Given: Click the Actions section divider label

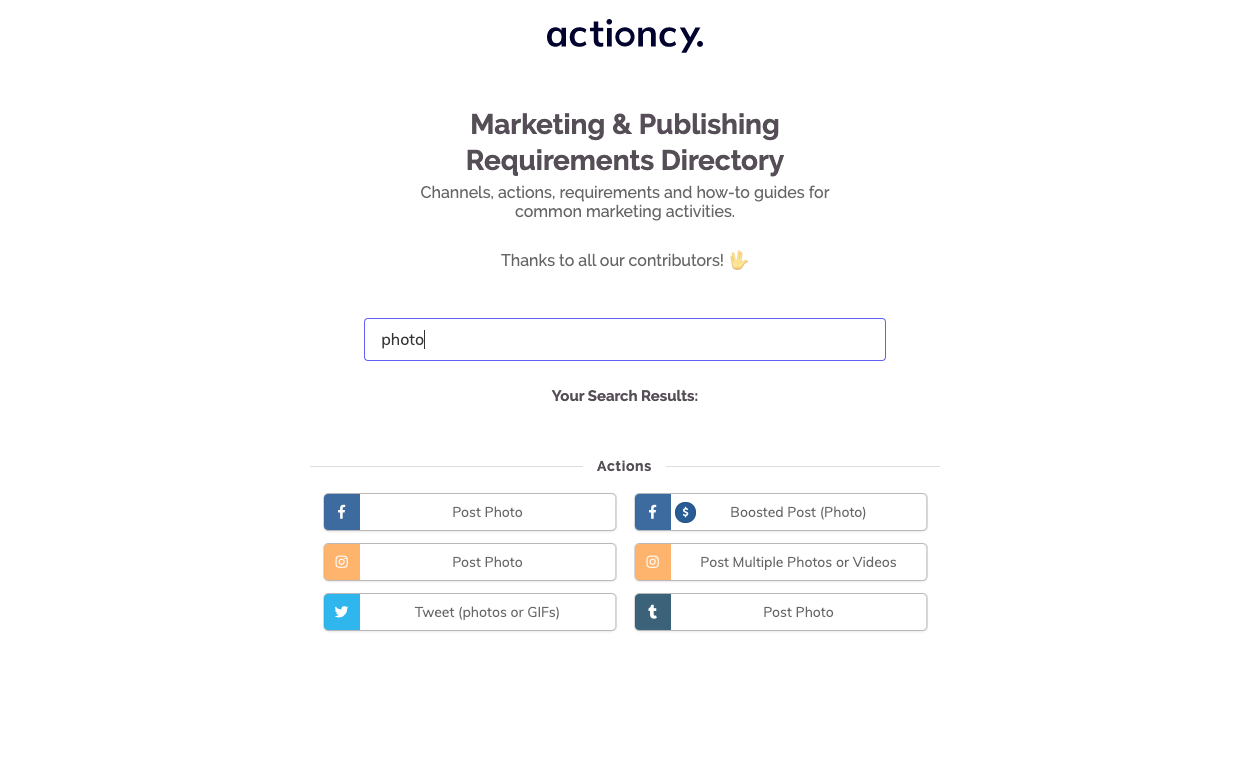Looking at the screenshot, I should point(624,466).
